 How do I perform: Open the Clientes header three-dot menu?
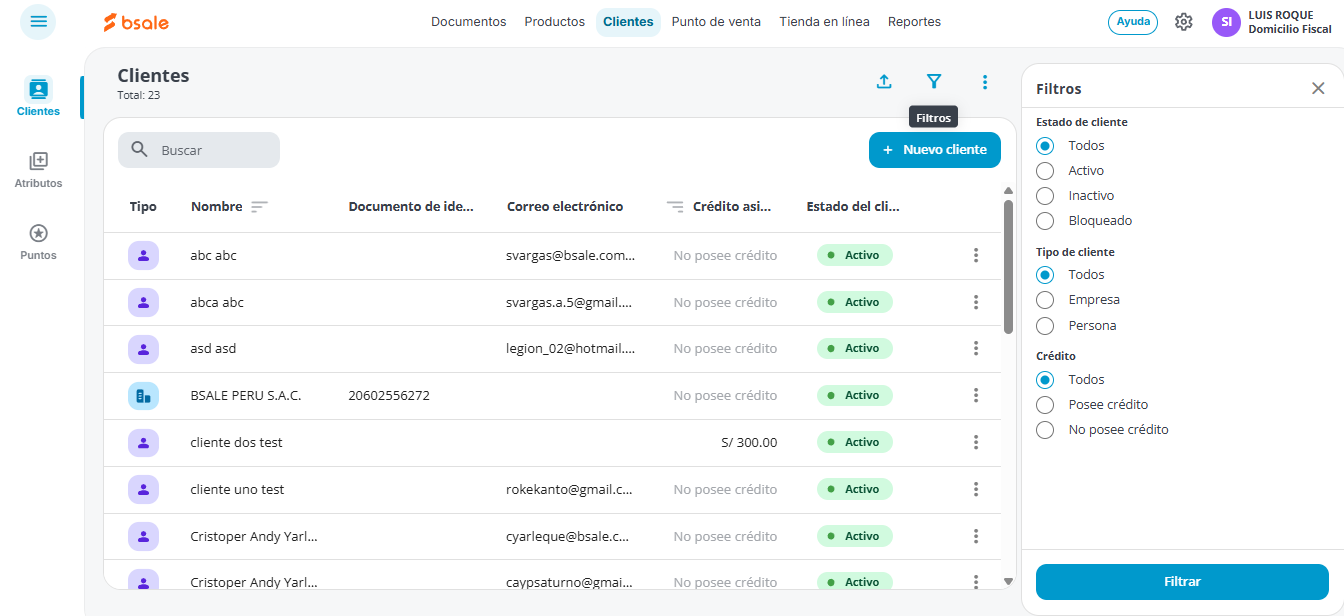coord(985,82)
